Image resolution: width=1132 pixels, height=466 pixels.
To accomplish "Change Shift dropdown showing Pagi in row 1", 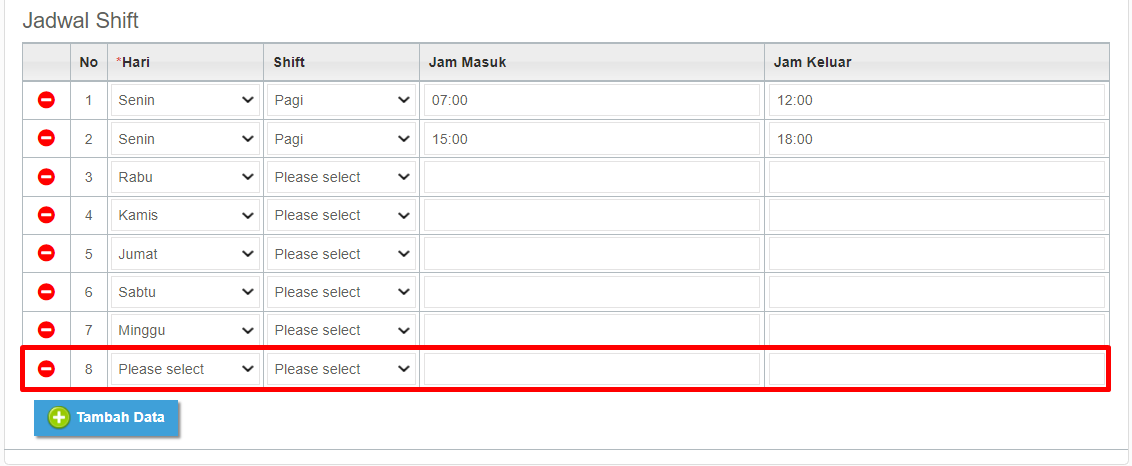I will point(341,100).
